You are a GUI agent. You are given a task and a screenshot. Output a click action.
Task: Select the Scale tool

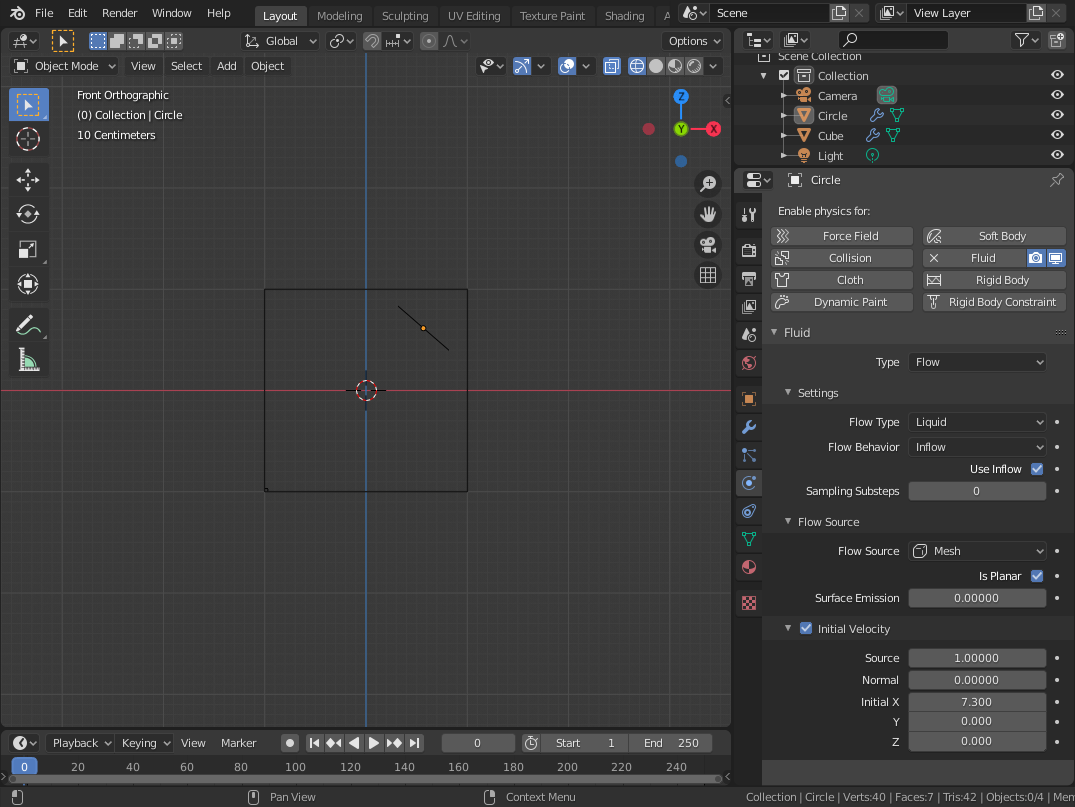tap(28, 250)
